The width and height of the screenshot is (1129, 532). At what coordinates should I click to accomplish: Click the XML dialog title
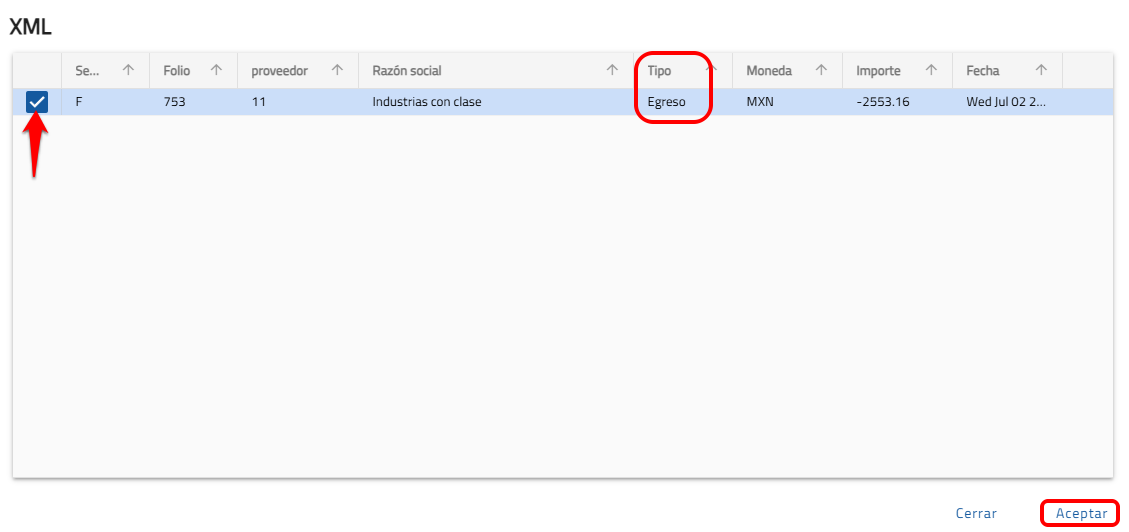coord(30,27)
